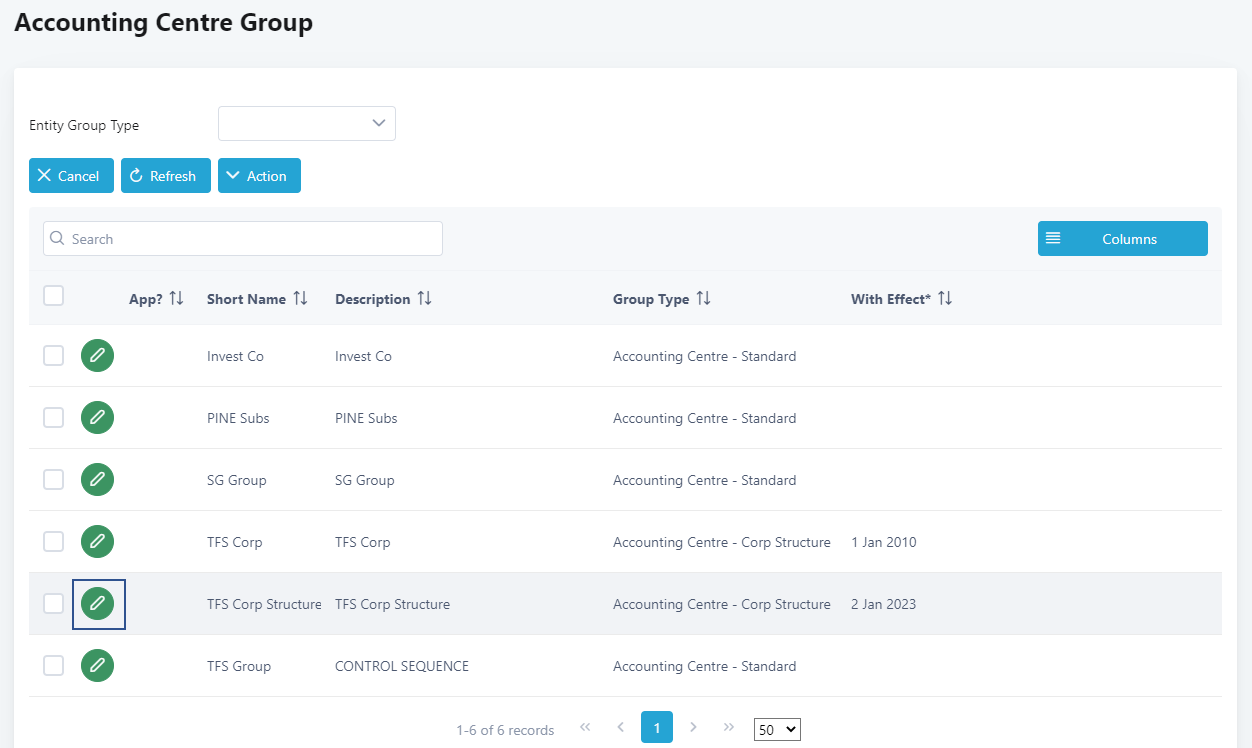Sort the Description column
1252x748 pixels.
point(424,299)
